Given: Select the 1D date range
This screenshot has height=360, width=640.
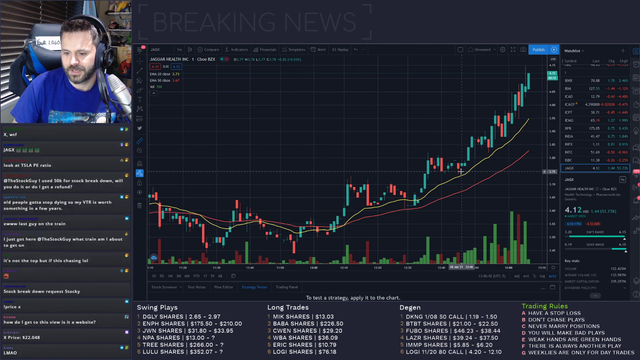Looking at the screenshot, I should click(154, 276).
